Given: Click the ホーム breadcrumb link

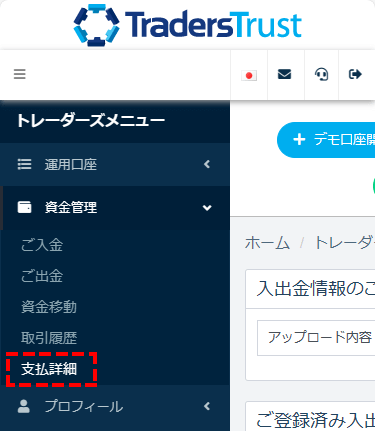Looking at the screenshot, I should click(x=267, y=243).
